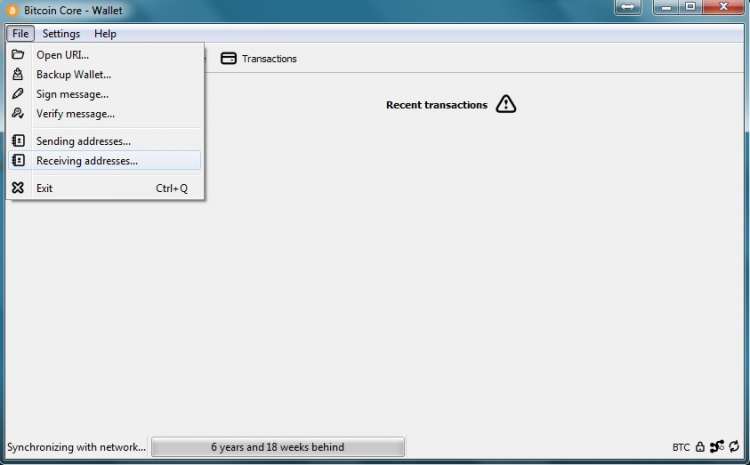Close the Bitcoin Core window
Viewport: 750px width, 465px height.
click(x=723, y=7)
